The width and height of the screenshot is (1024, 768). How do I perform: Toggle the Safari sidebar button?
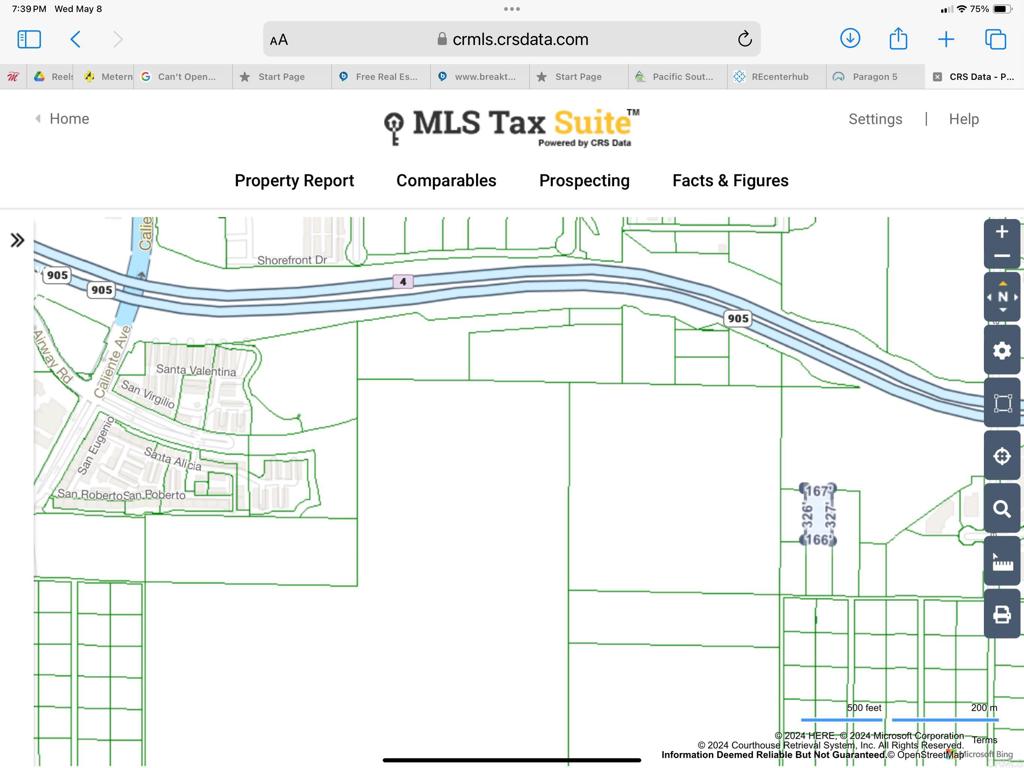(29, 39)
